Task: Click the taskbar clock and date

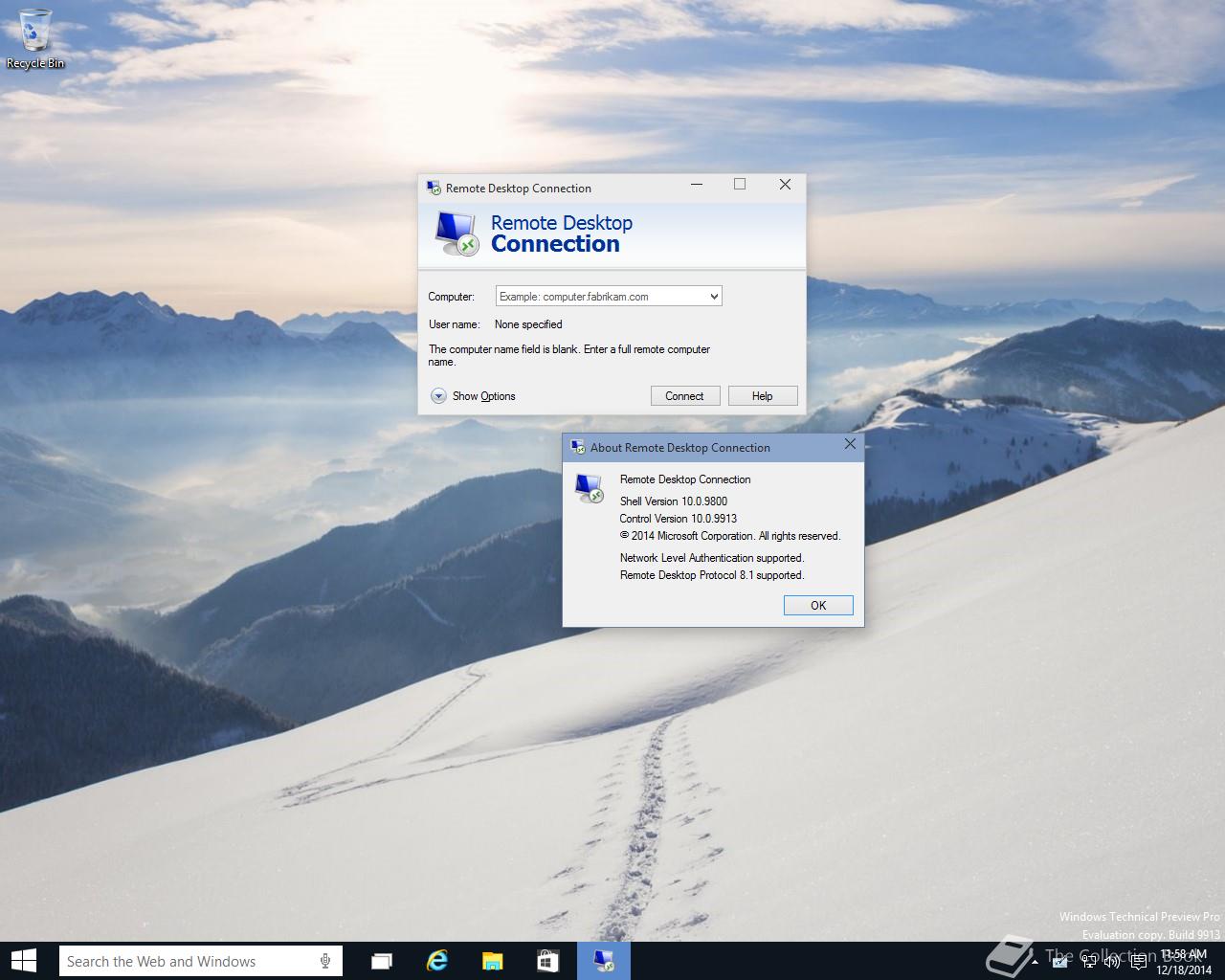Action: click(1184, 962)
